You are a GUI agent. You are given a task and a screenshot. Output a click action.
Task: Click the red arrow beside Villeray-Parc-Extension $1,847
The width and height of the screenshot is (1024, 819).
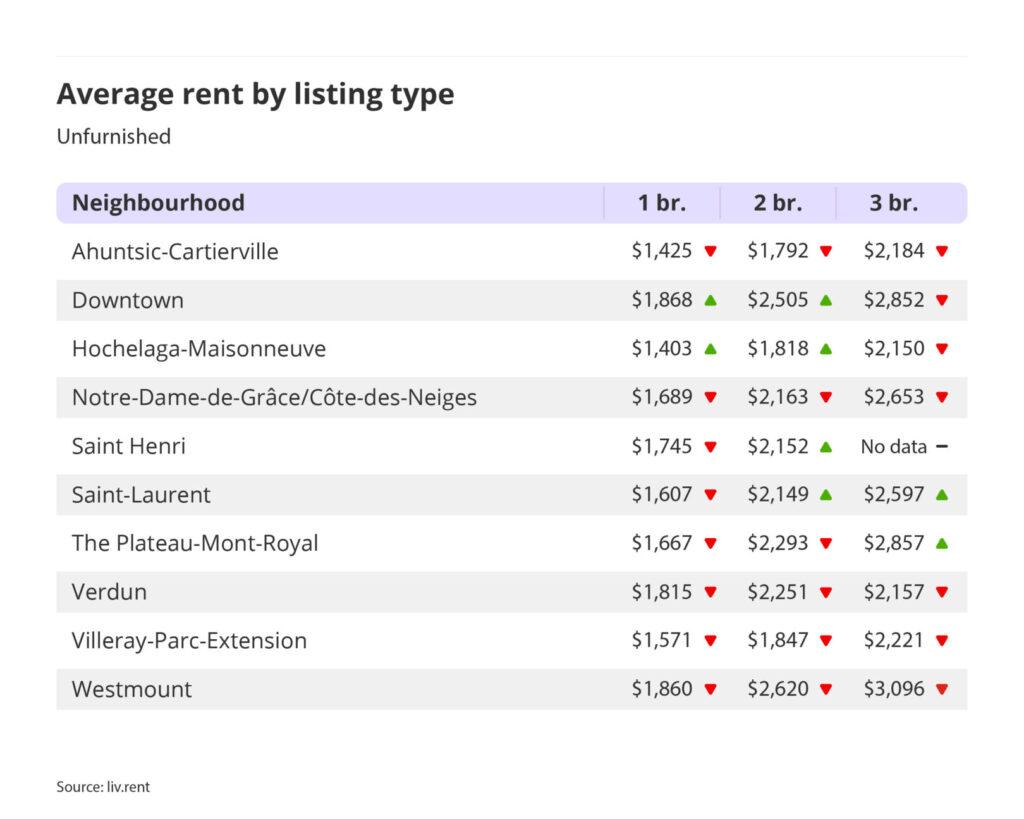[826, 641]
